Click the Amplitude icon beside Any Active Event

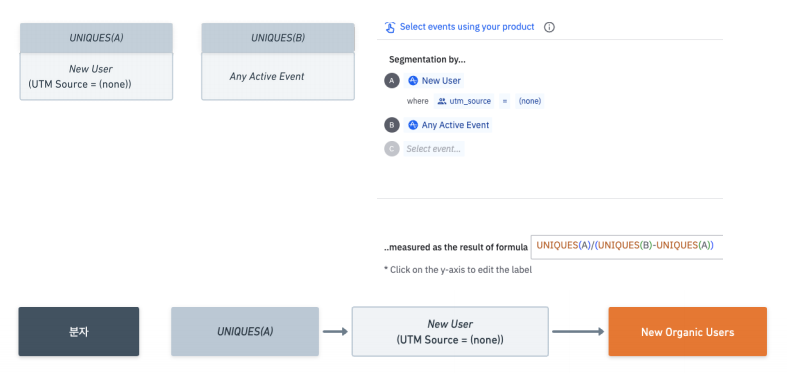[413, 125]
